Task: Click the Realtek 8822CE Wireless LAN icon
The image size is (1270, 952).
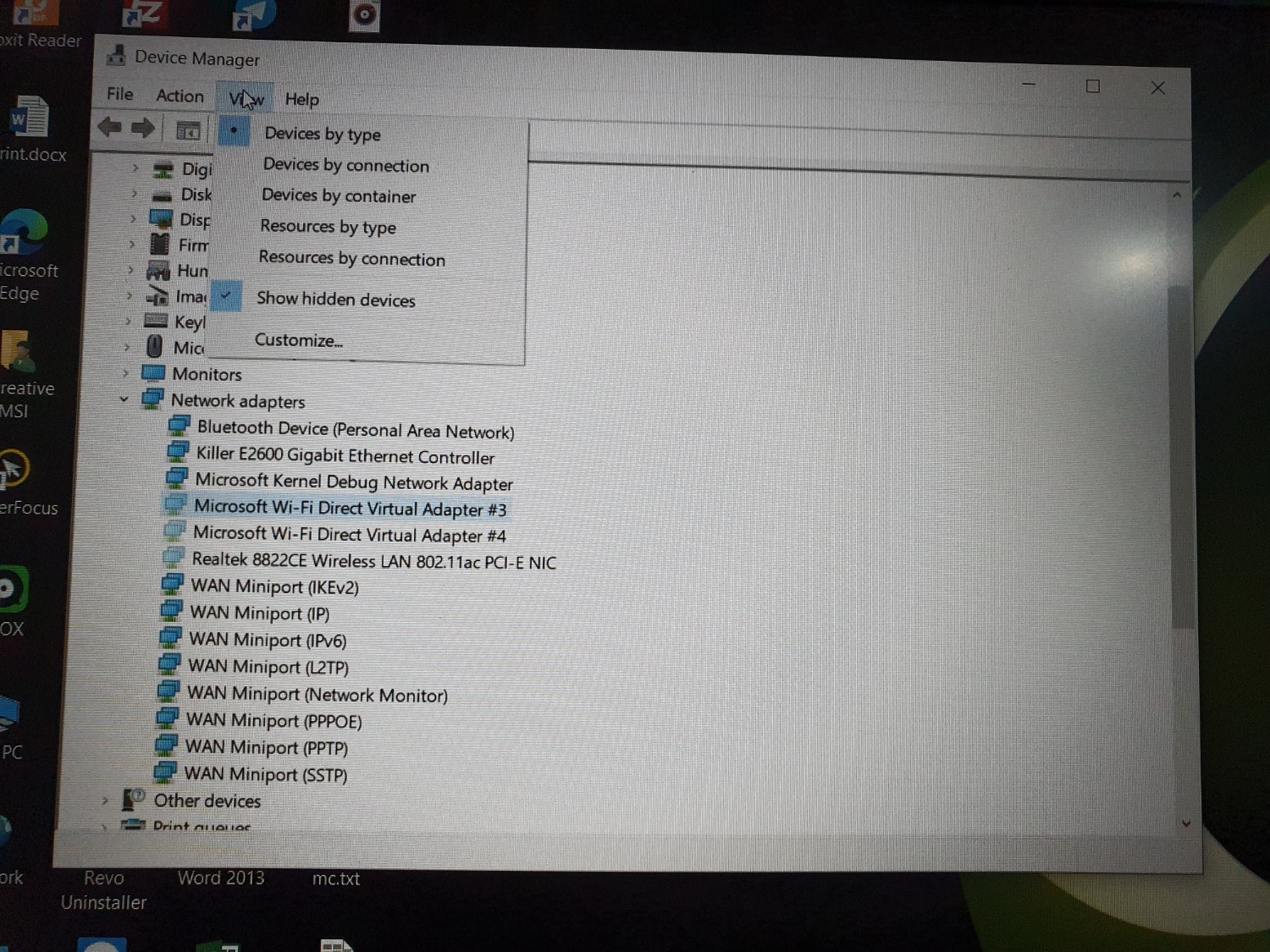Action: click(x=174, y=558)
